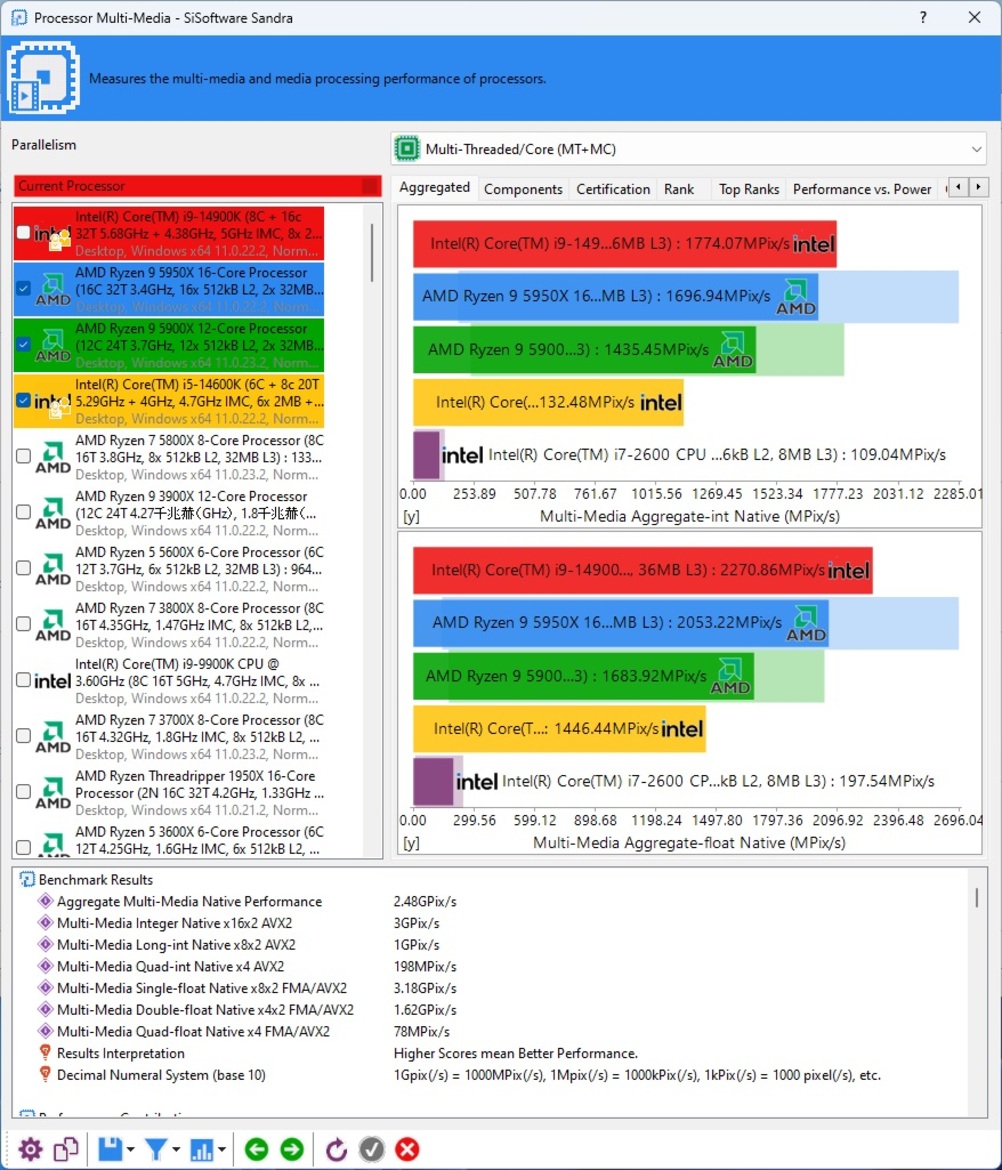The image size is (1002, 1170).
Task: Click the blue bar chart icon
Action: click(x=201, y=1149)
